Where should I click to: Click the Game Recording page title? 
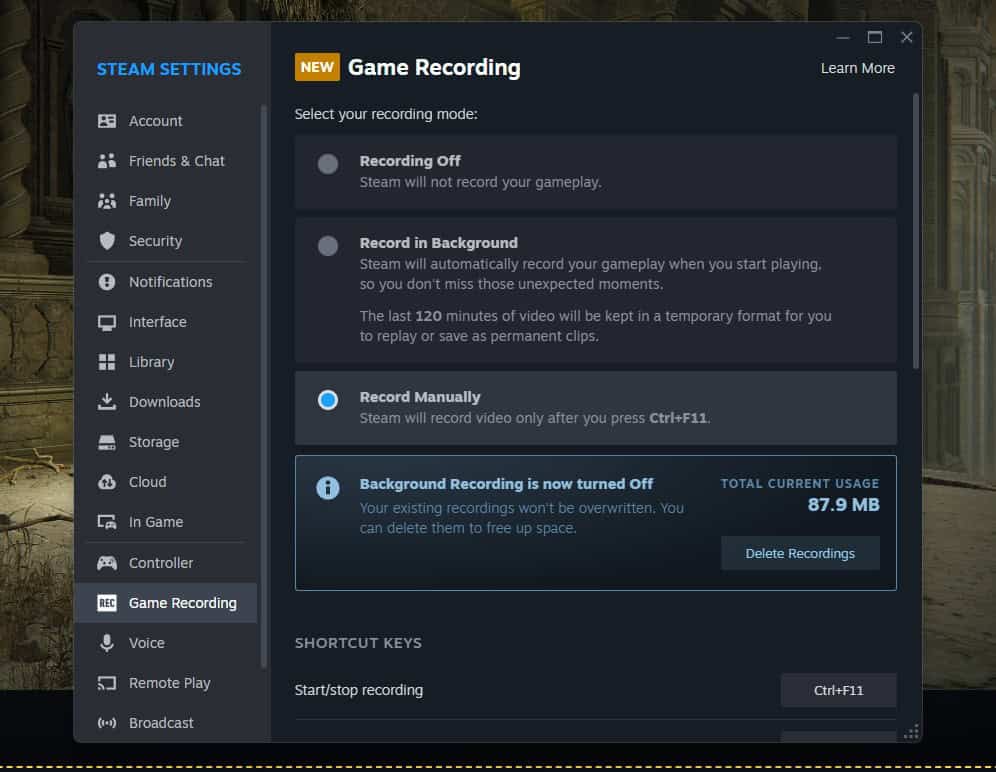coord(434,67)
